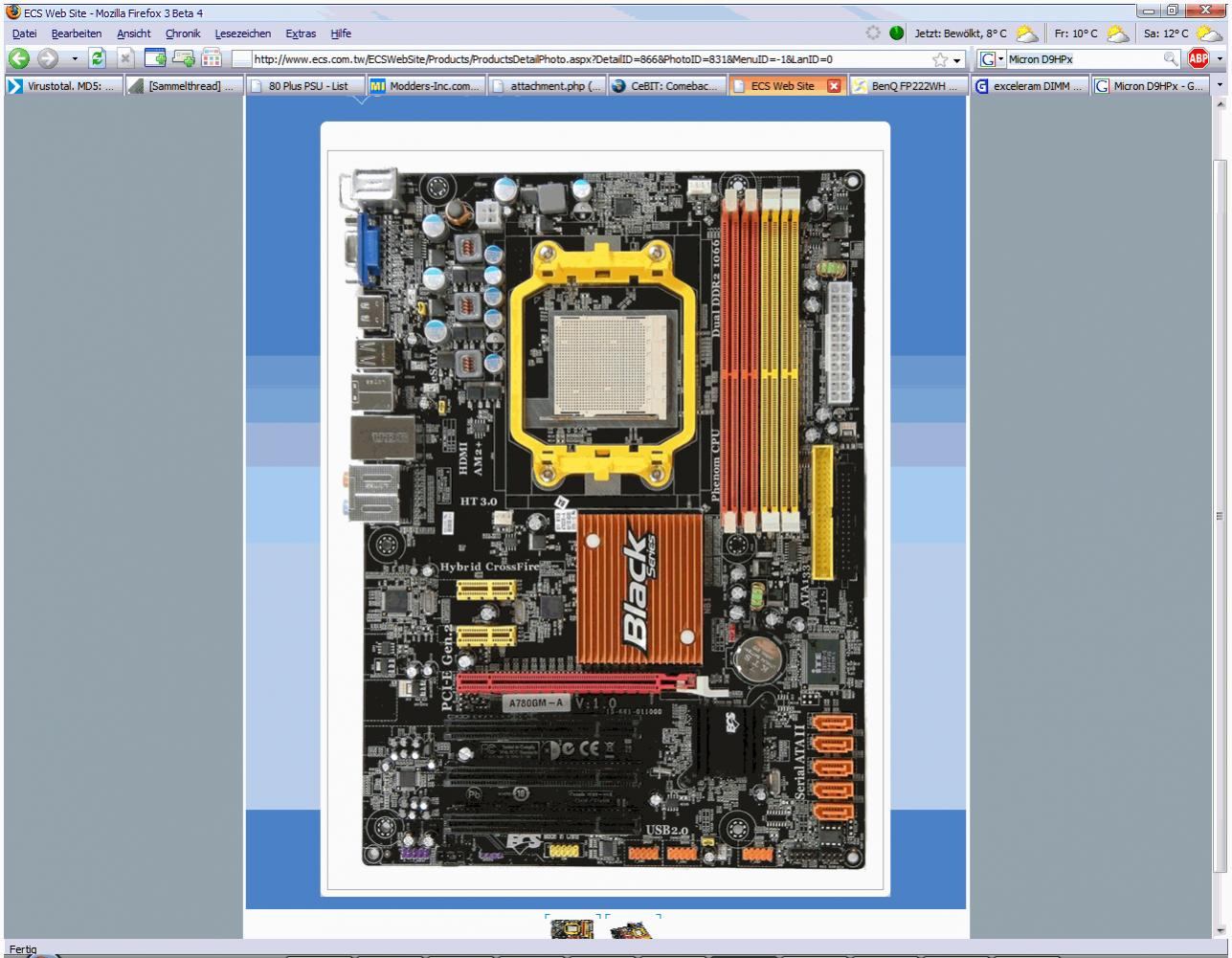
Task: Switch to the CeBIT: Comebac... tab
Action: 666,86
